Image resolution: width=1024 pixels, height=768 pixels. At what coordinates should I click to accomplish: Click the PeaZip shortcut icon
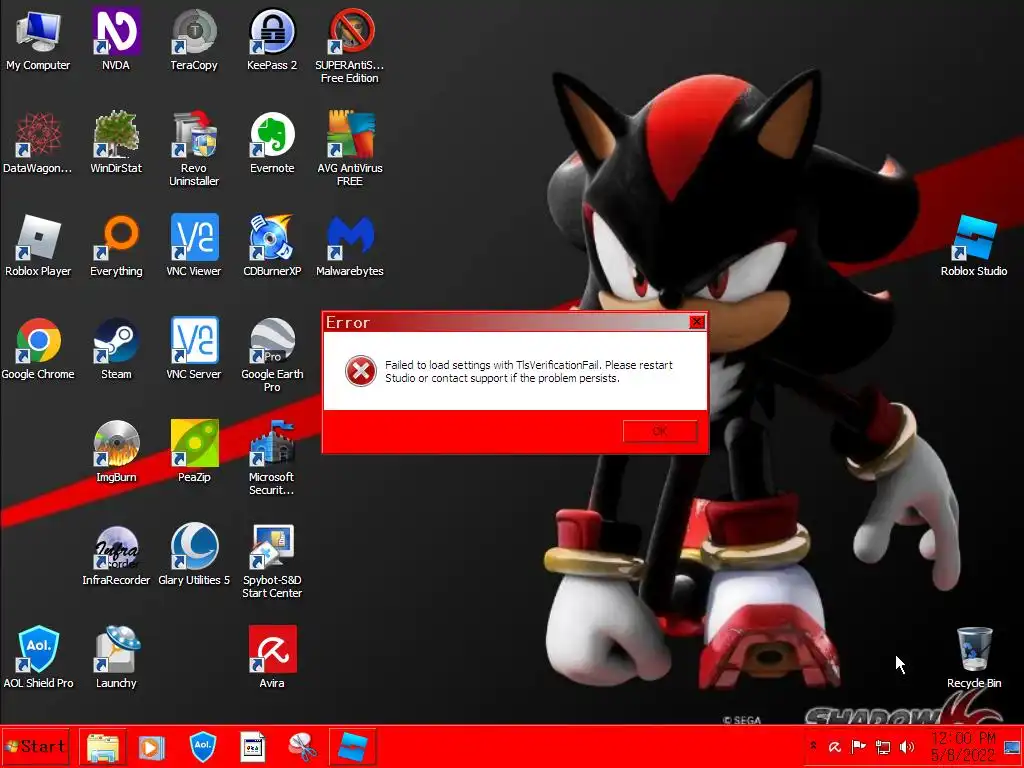(194, 452)
